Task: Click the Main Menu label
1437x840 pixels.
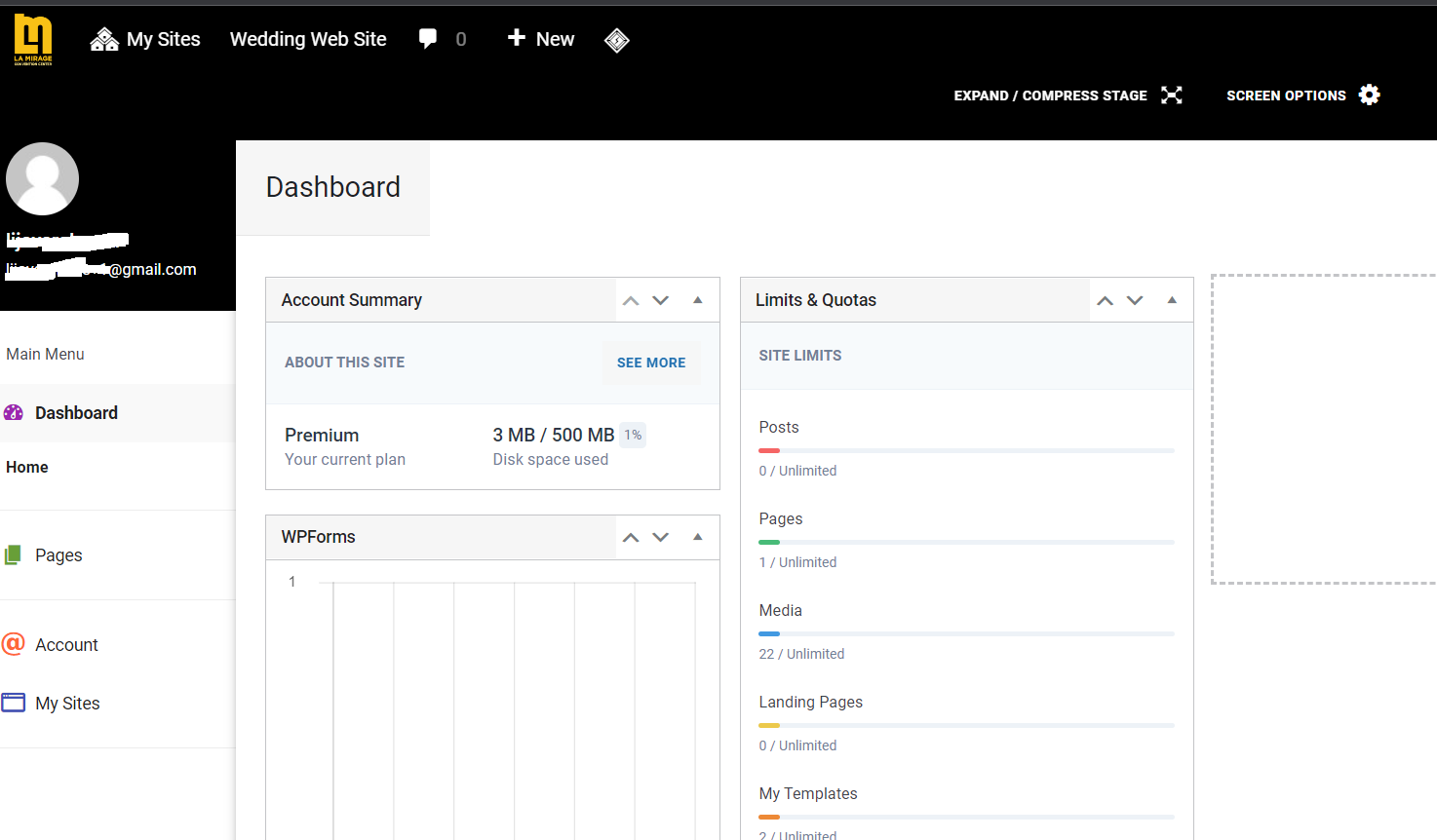Action: click(x=45, y=354)
